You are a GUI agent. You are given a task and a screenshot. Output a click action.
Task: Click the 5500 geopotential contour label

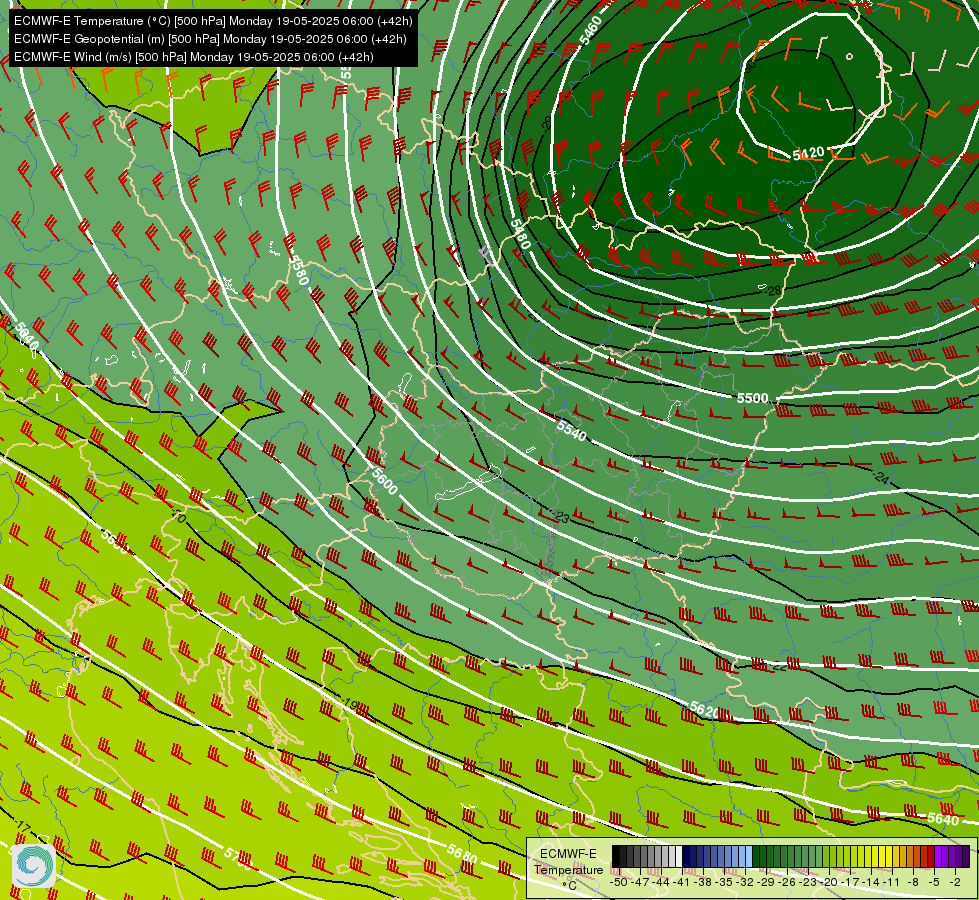click(x=752, y=398)
